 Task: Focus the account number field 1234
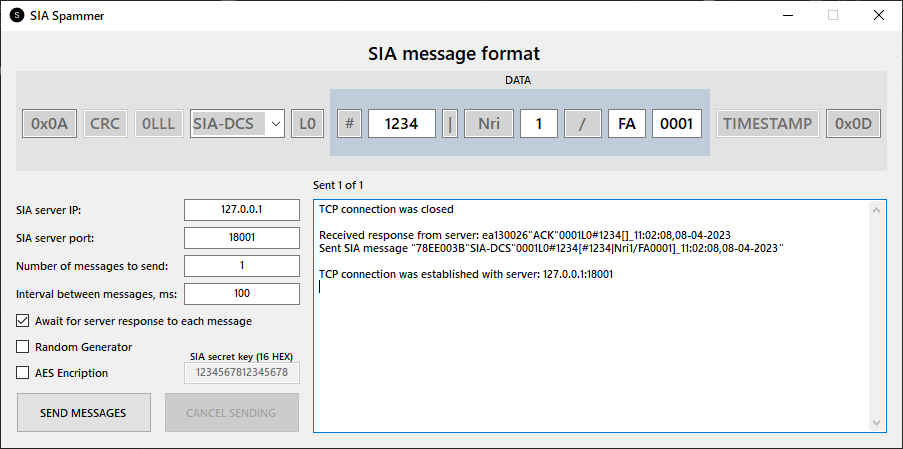[x=402, y=124]
